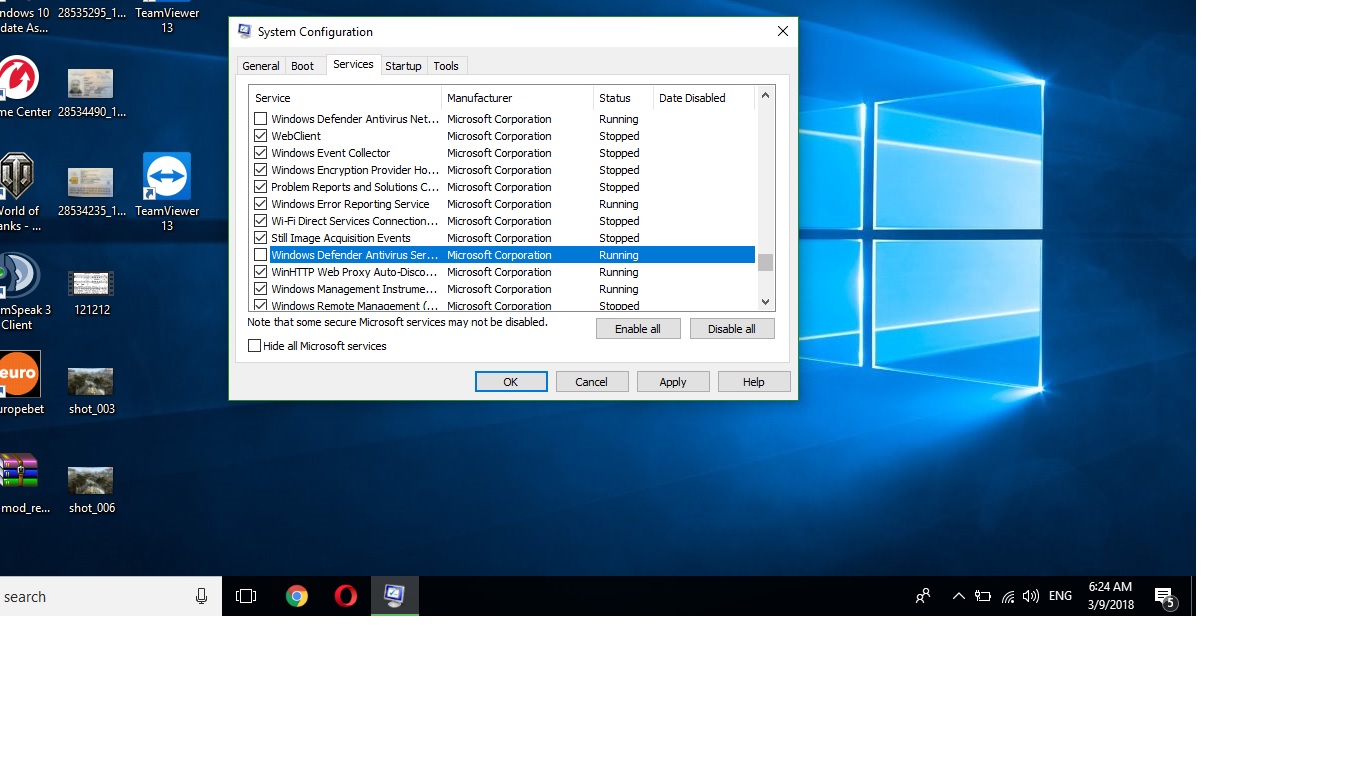Enable the Windows Defender Antivirus Service checkbox

[261, 255]
